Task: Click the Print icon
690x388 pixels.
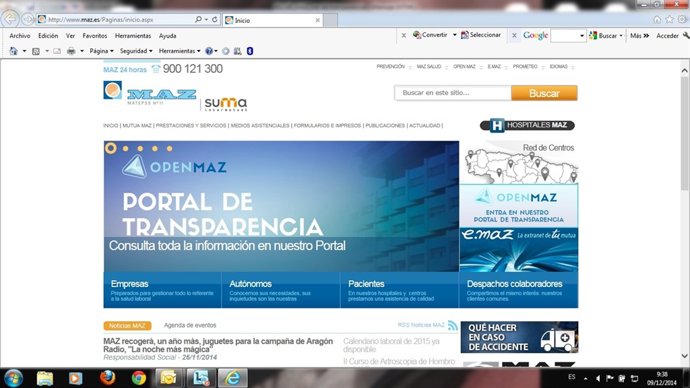Action: [x=71, y=51]
